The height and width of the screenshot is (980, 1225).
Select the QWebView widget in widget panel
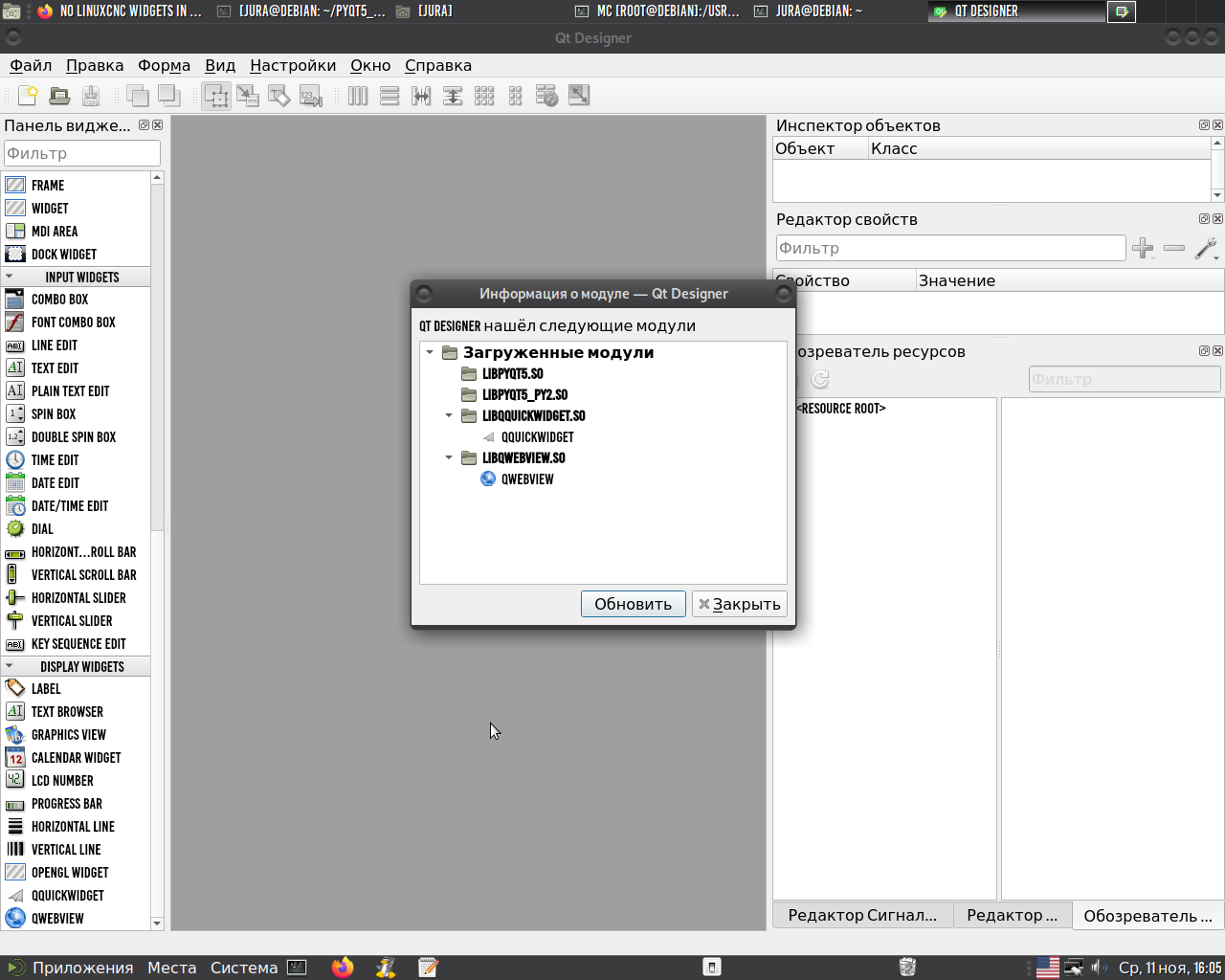[x=57, y=919]
